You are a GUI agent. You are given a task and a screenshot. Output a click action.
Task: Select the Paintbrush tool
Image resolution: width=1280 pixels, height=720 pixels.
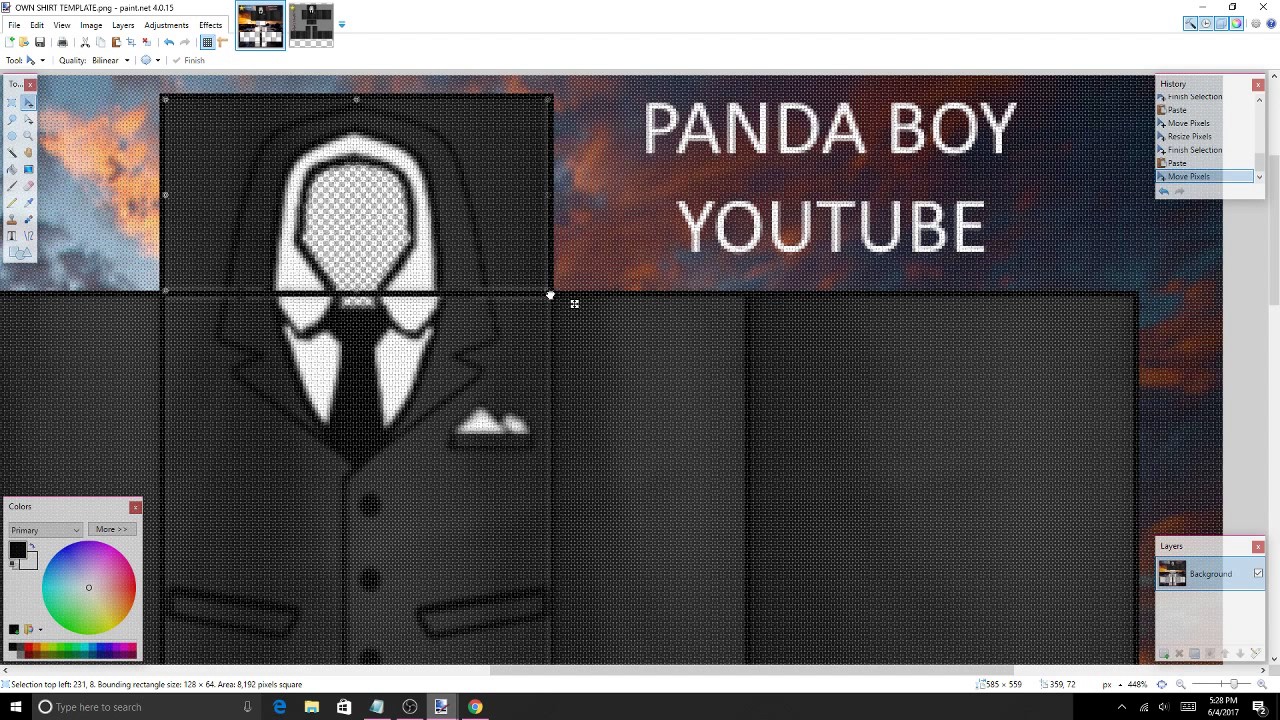pos(12,187)
